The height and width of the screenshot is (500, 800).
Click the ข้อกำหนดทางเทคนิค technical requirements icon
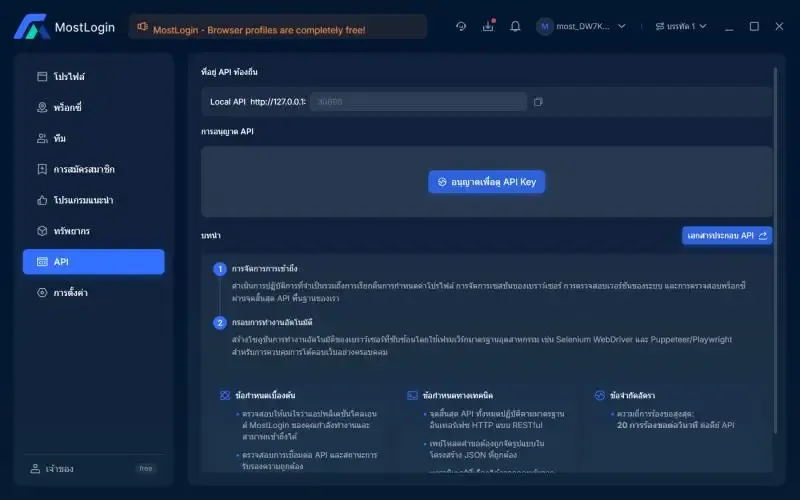coord(412,395)
